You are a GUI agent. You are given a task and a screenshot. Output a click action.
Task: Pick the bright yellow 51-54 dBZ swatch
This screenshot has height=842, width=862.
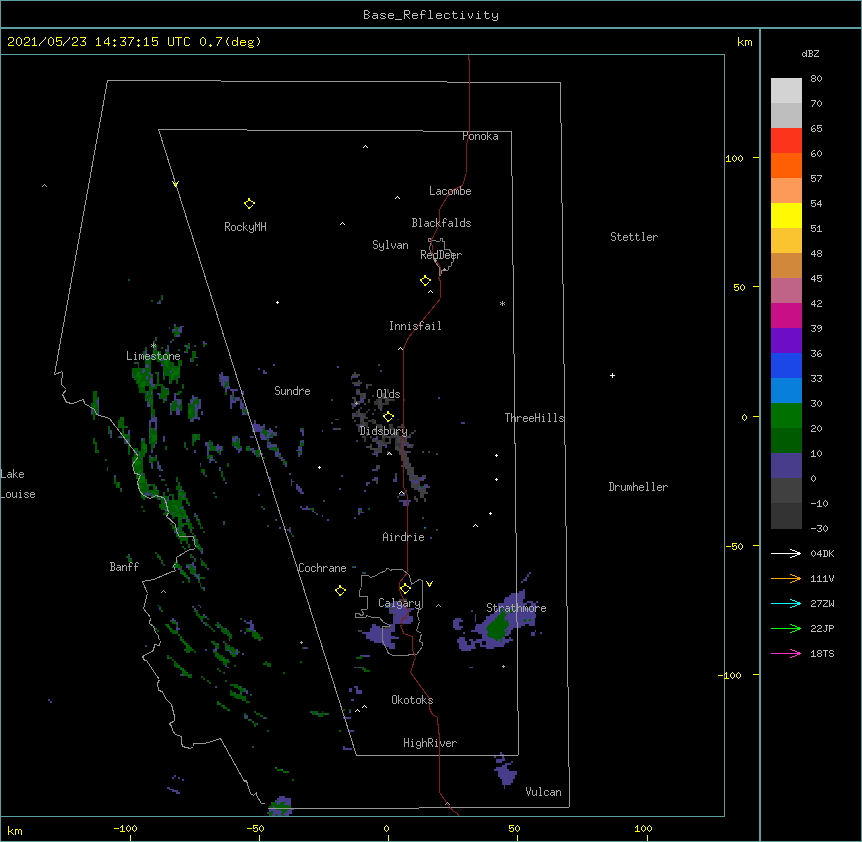point(786,215)
